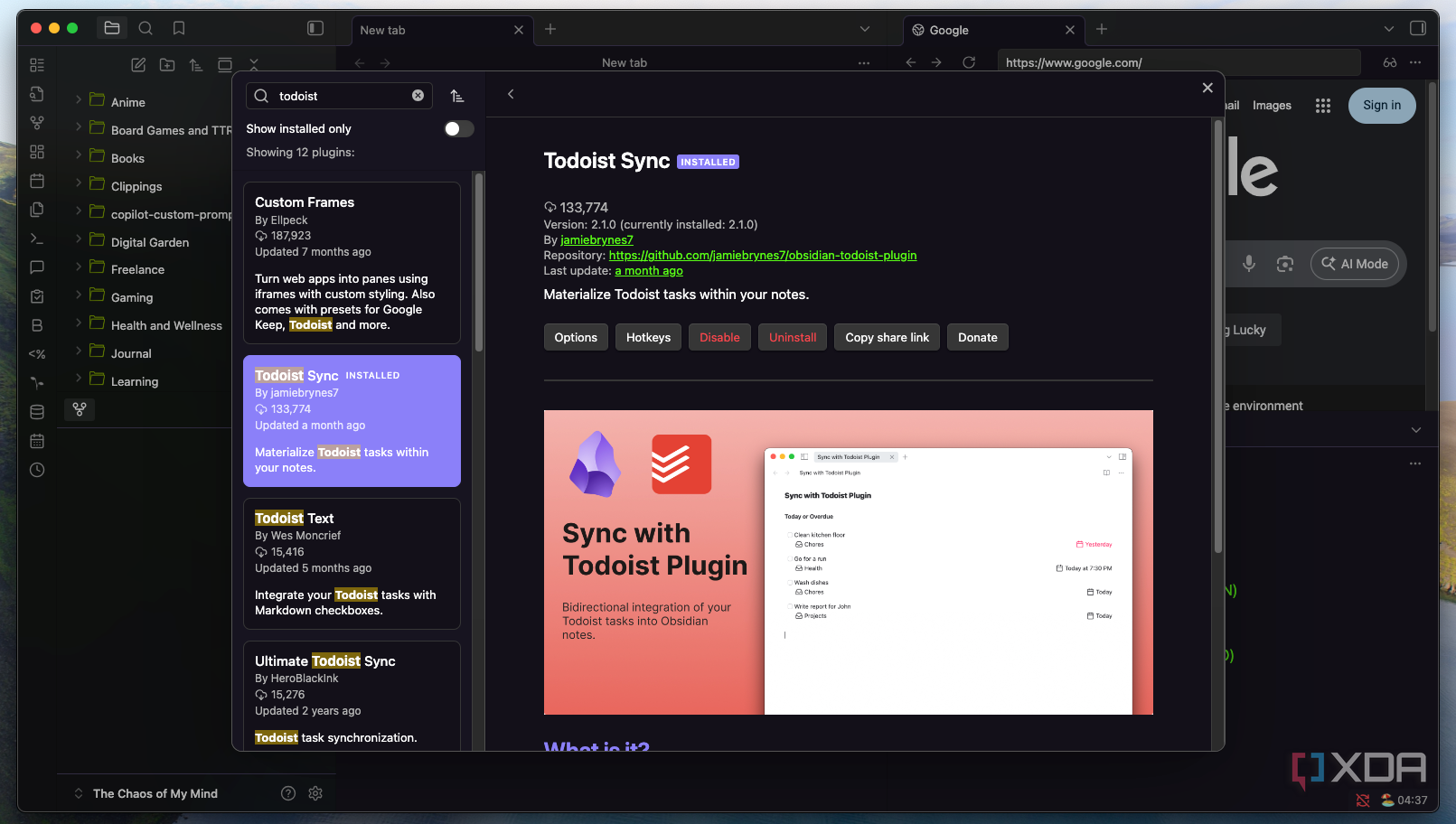Change sort order in file explorer toolbar
The height and width of the screenshot is (824, 1456).
point(196,65)
